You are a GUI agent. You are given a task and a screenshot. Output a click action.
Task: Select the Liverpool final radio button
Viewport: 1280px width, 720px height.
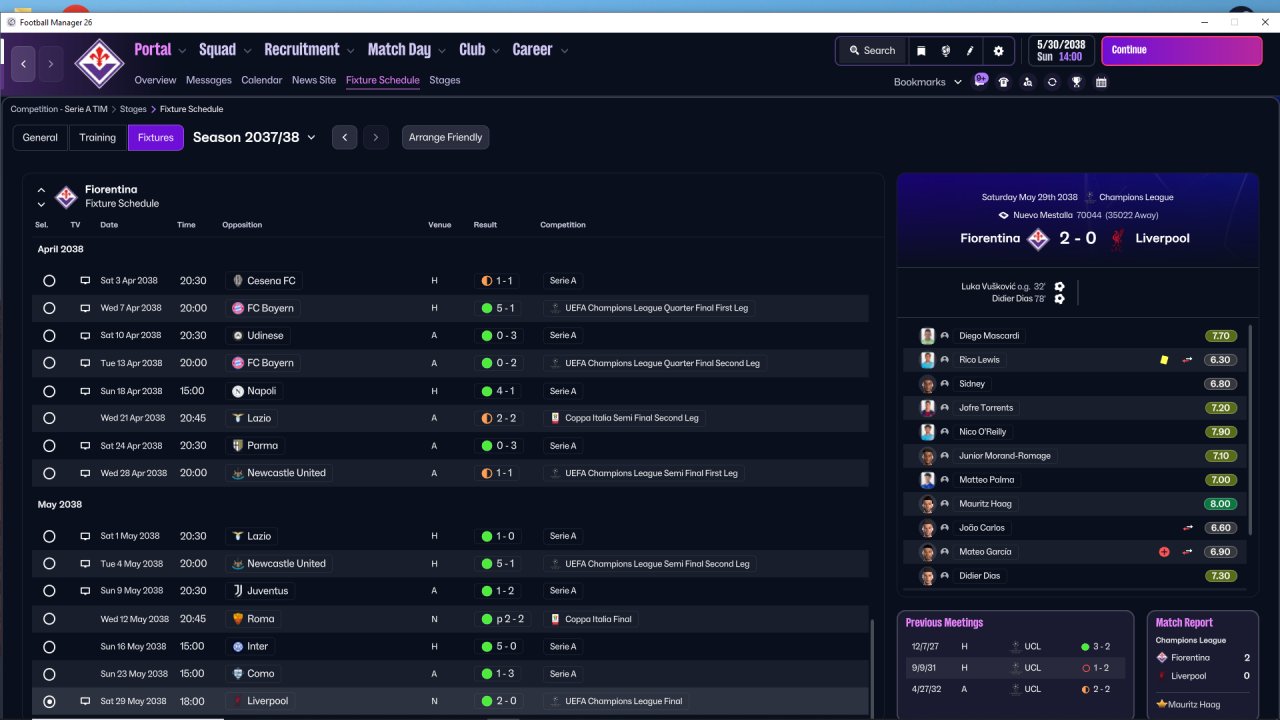pos(49,701)
